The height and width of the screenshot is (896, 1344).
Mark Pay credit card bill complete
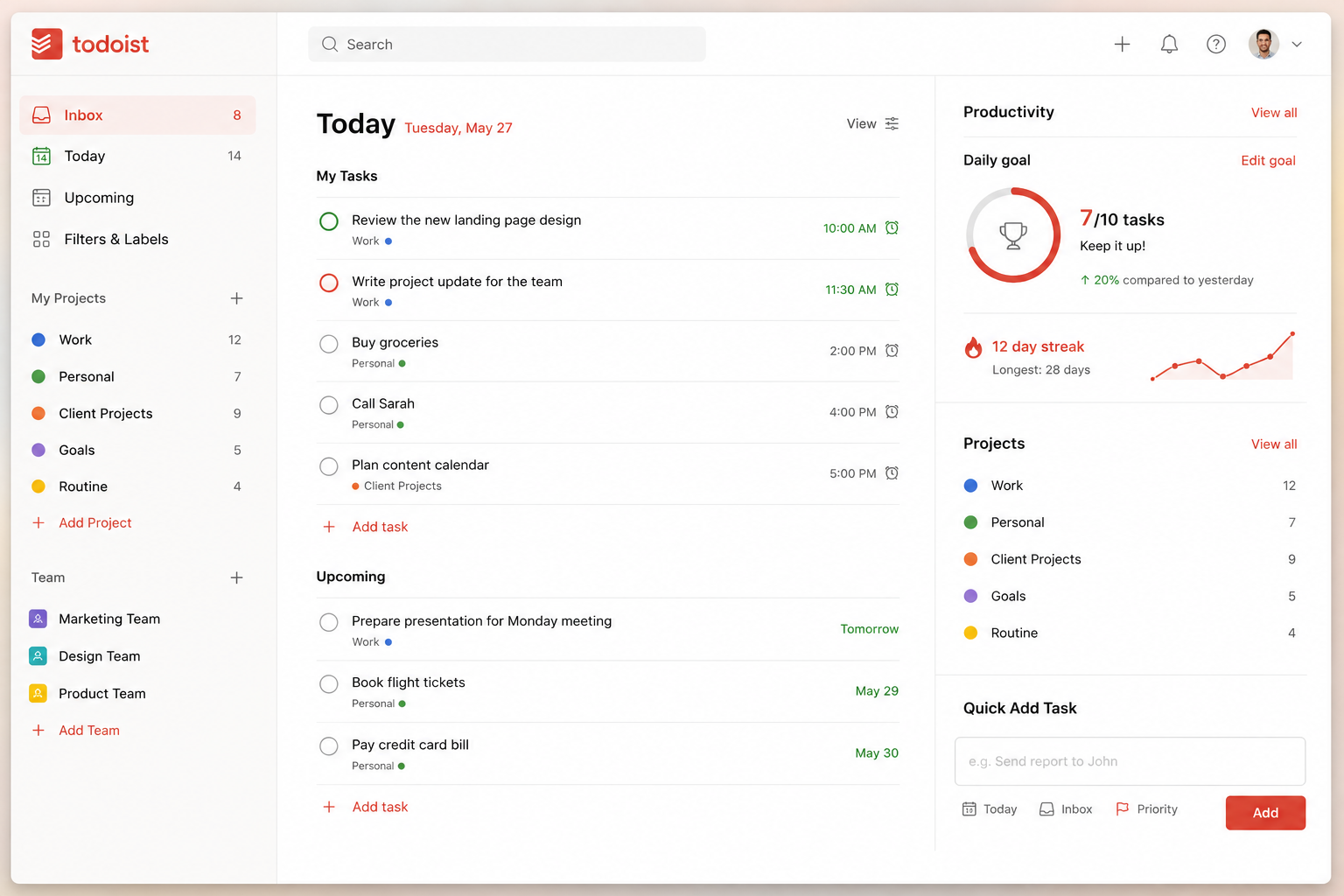[x=329, y=746]
